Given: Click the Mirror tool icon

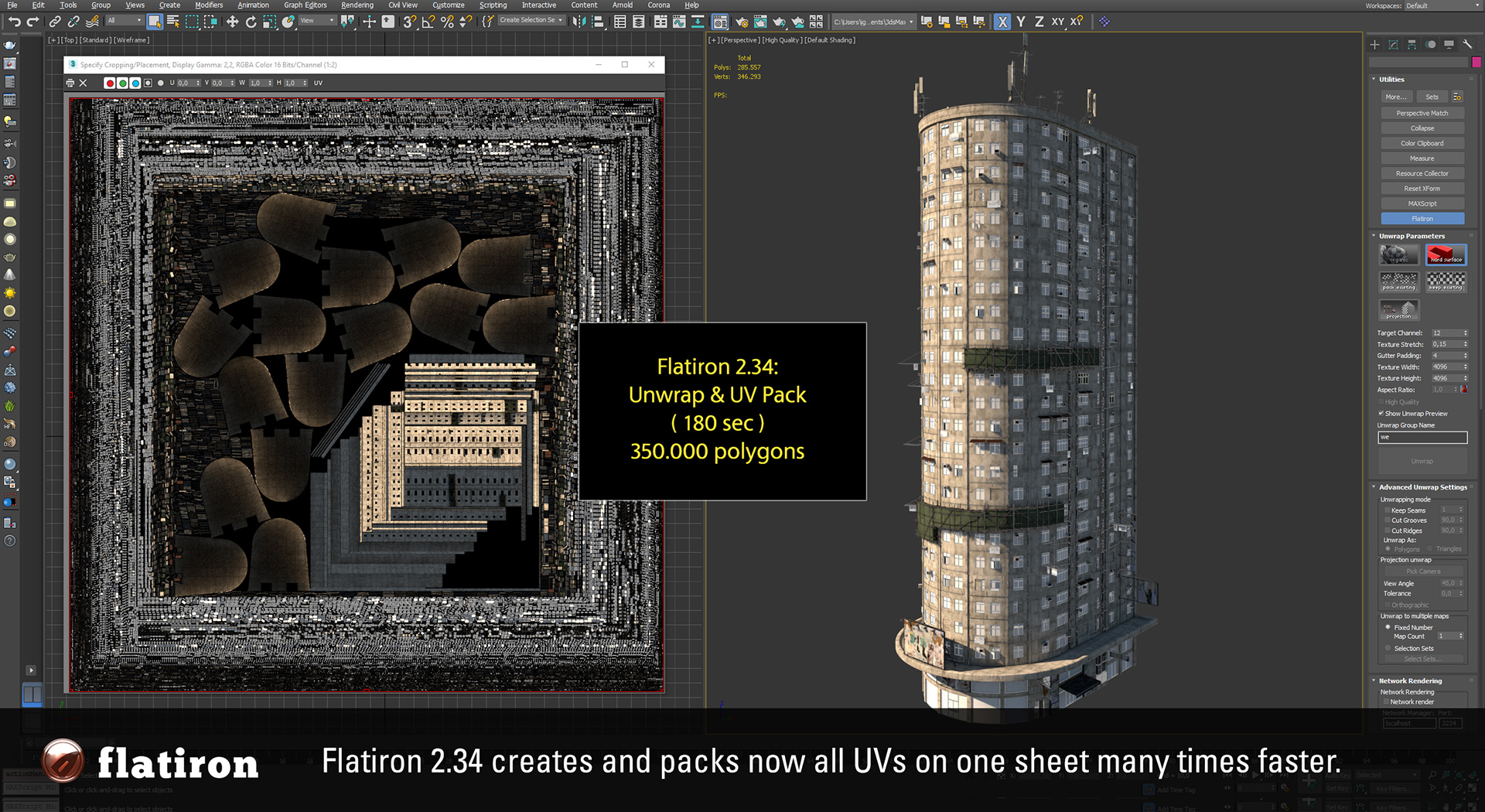Looking at the screenshot, I should [x=579, y=22].
